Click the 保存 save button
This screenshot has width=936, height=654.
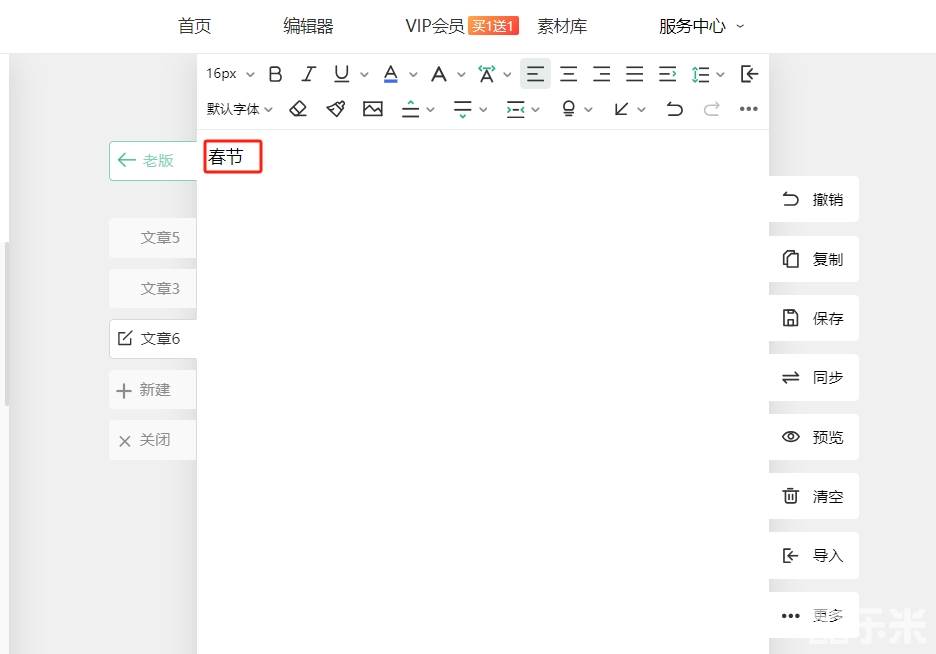click(814, 318)
